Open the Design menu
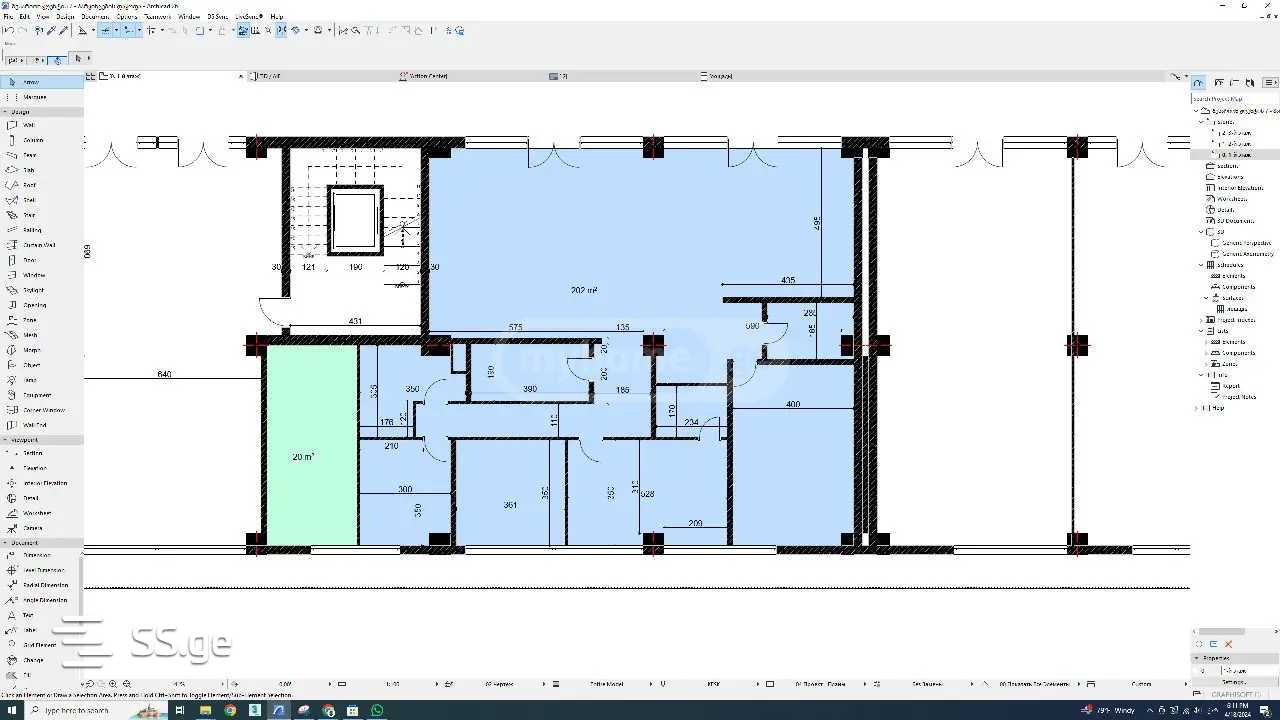 point(65,17)
